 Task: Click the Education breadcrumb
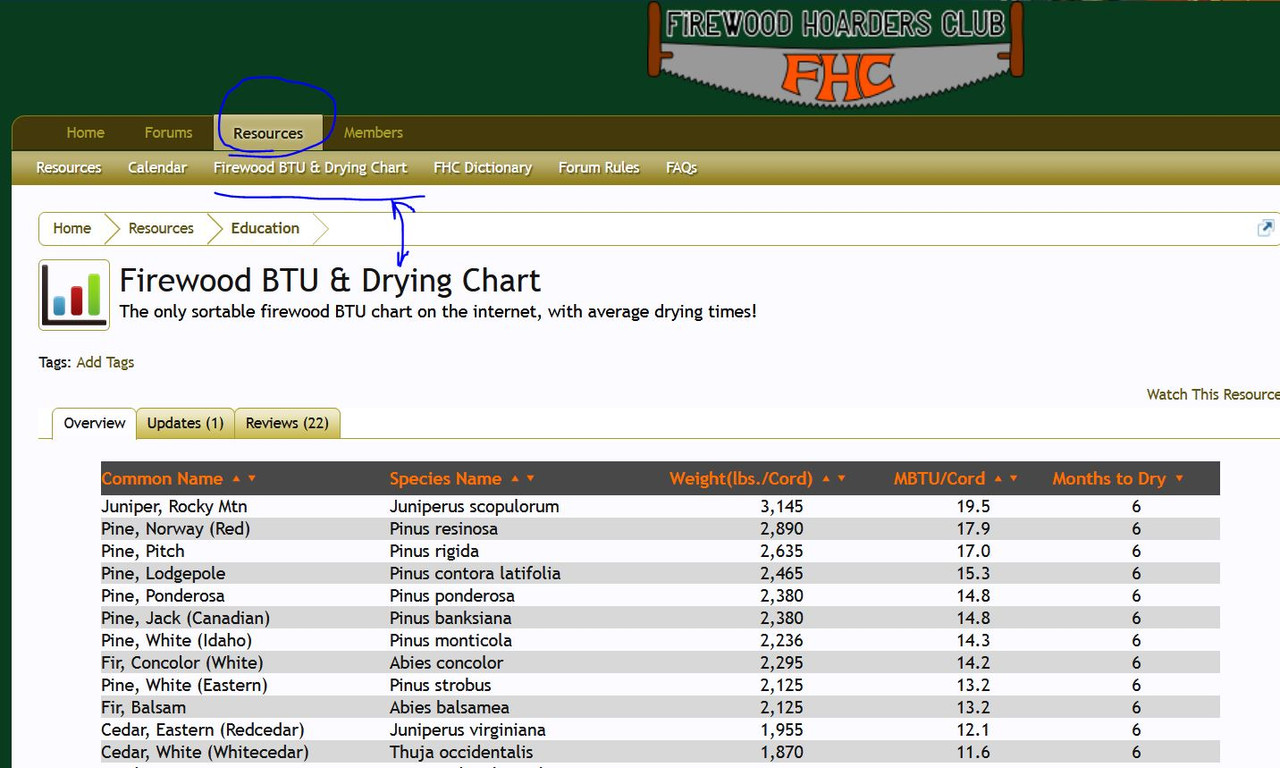265,228
